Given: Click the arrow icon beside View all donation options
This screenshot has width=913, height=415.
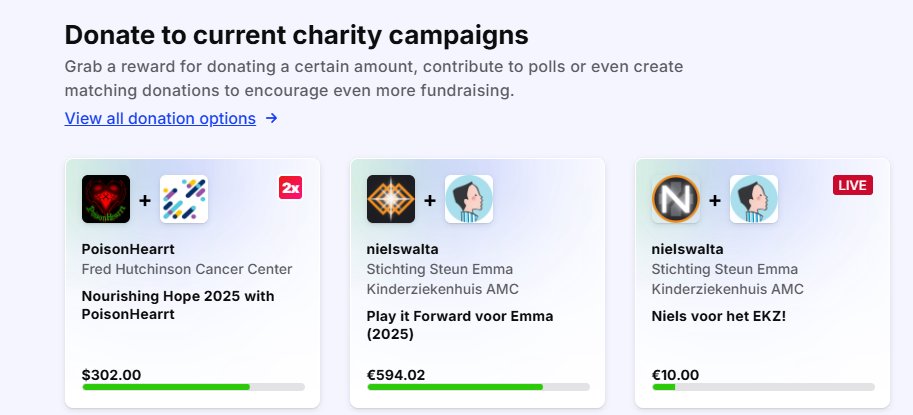Looking at the screenshot, I should [271, 118].
